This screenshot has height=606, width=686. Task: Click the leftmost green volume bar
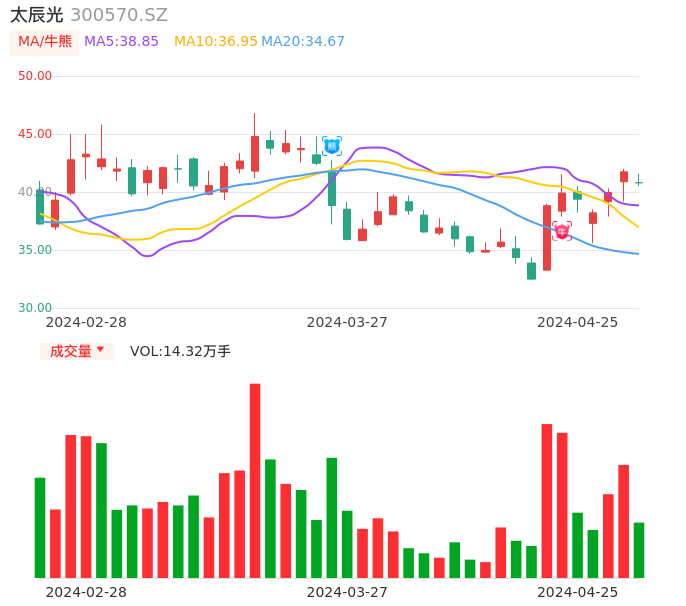click(x=40, y=527)
